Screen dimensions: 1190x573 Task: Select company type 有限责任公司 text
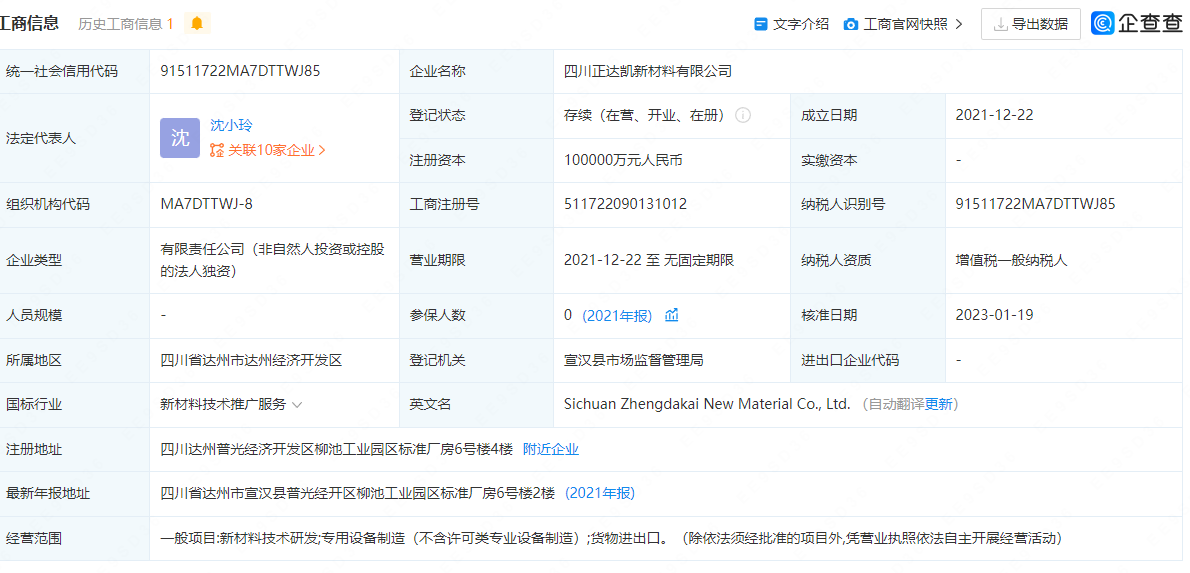(x=272, y=260)
